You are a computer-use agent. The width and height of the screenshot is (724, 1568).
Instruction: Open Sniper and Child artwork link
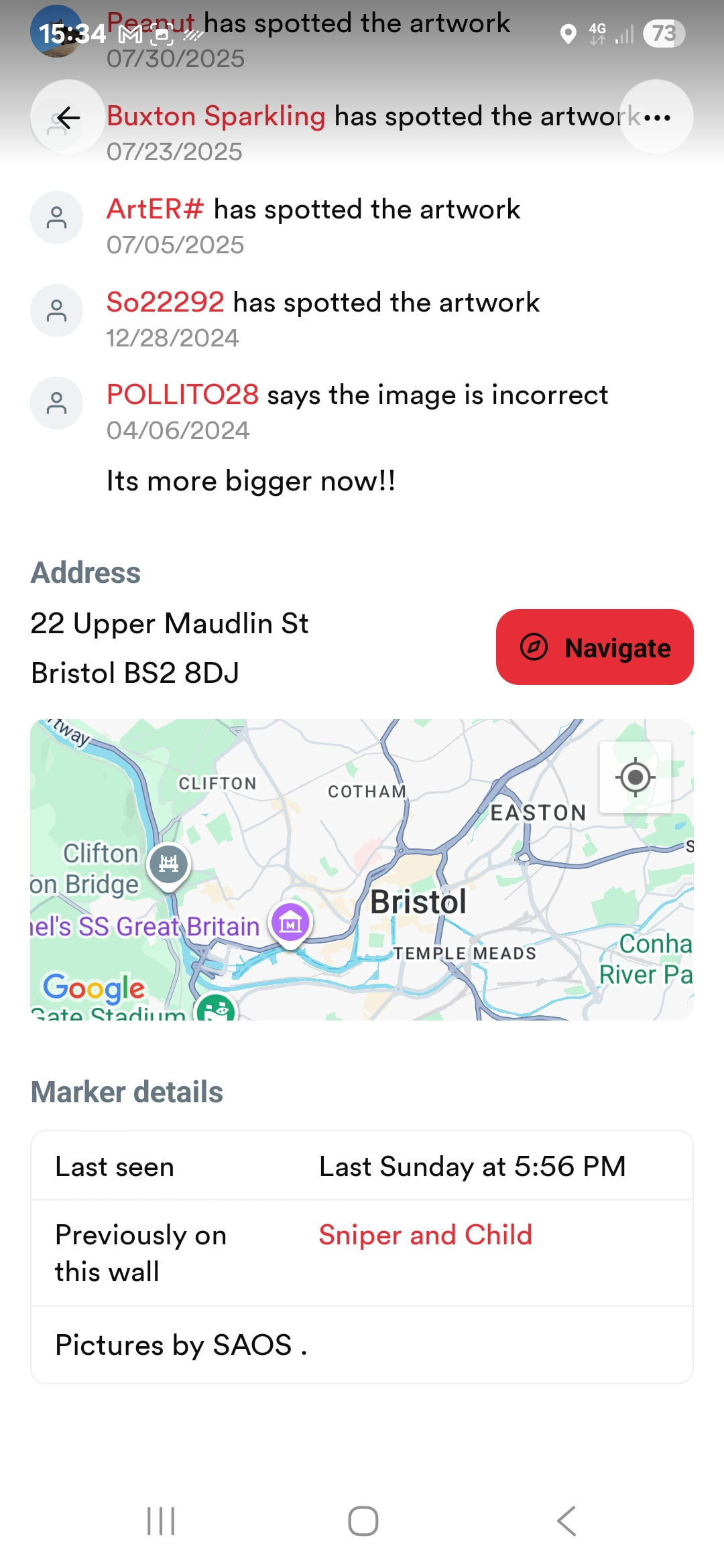(x=425, y=1234)
